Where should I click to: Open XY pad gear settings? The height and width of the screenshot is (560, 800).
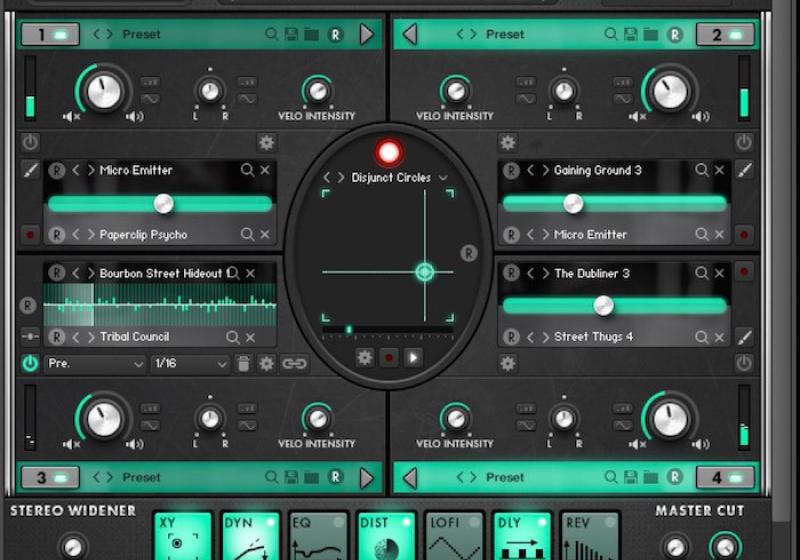click(365, 357)
